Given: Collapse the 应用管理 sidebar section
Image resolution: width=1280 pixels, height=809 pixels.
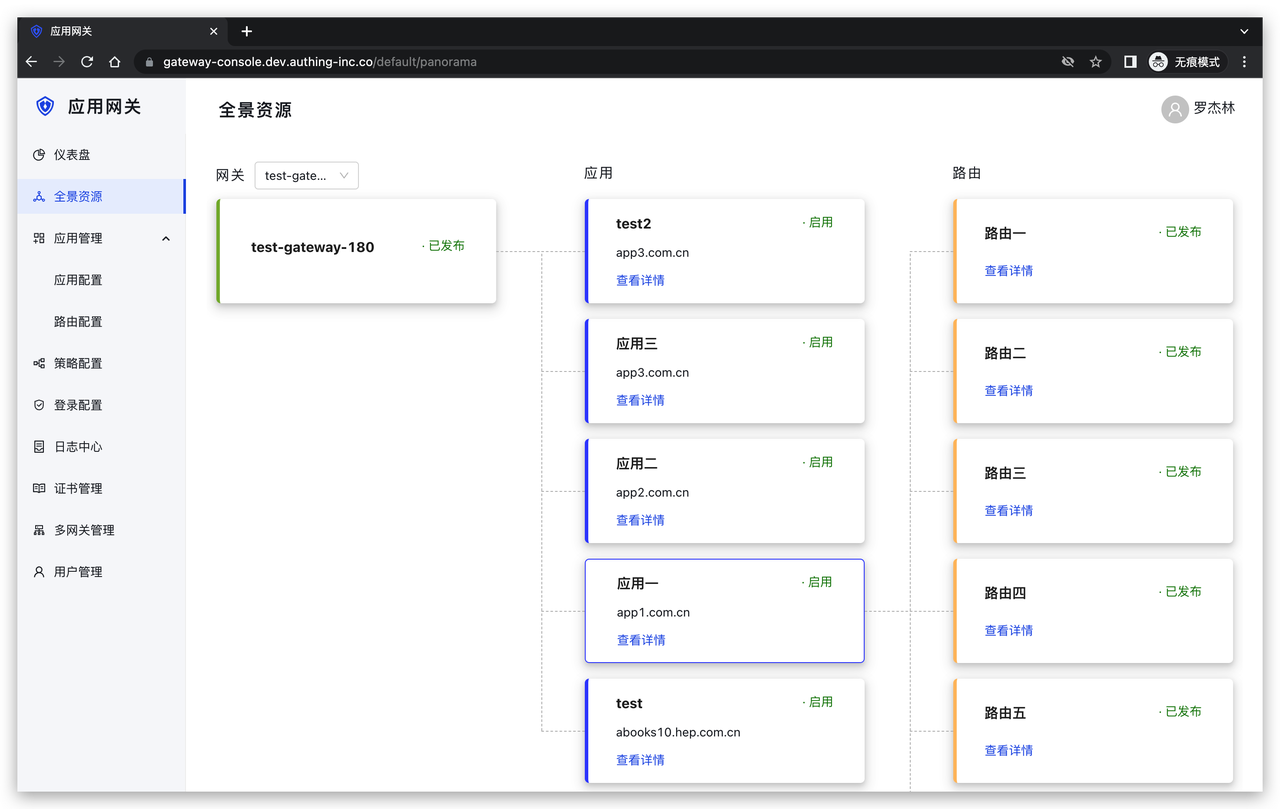Looking at the screenshot, I should coord(166,238).
